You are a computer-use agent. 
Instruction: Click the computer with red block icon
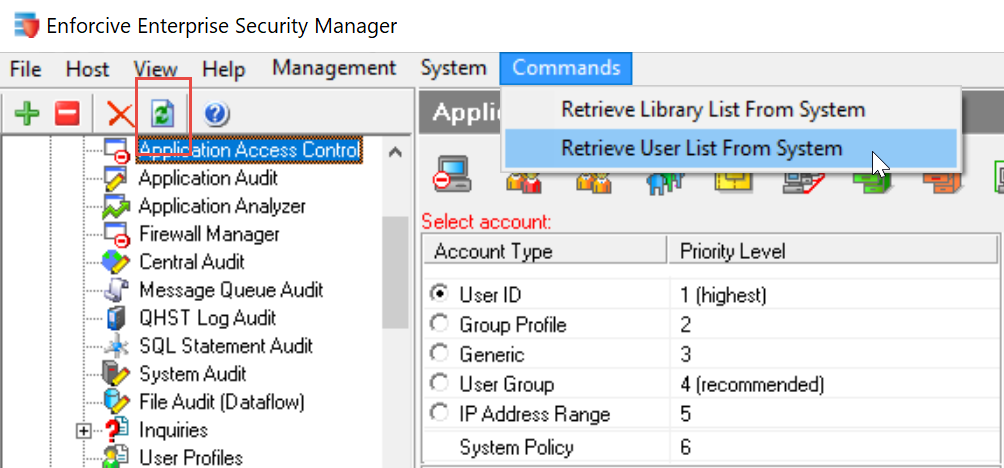coord(452,174)
